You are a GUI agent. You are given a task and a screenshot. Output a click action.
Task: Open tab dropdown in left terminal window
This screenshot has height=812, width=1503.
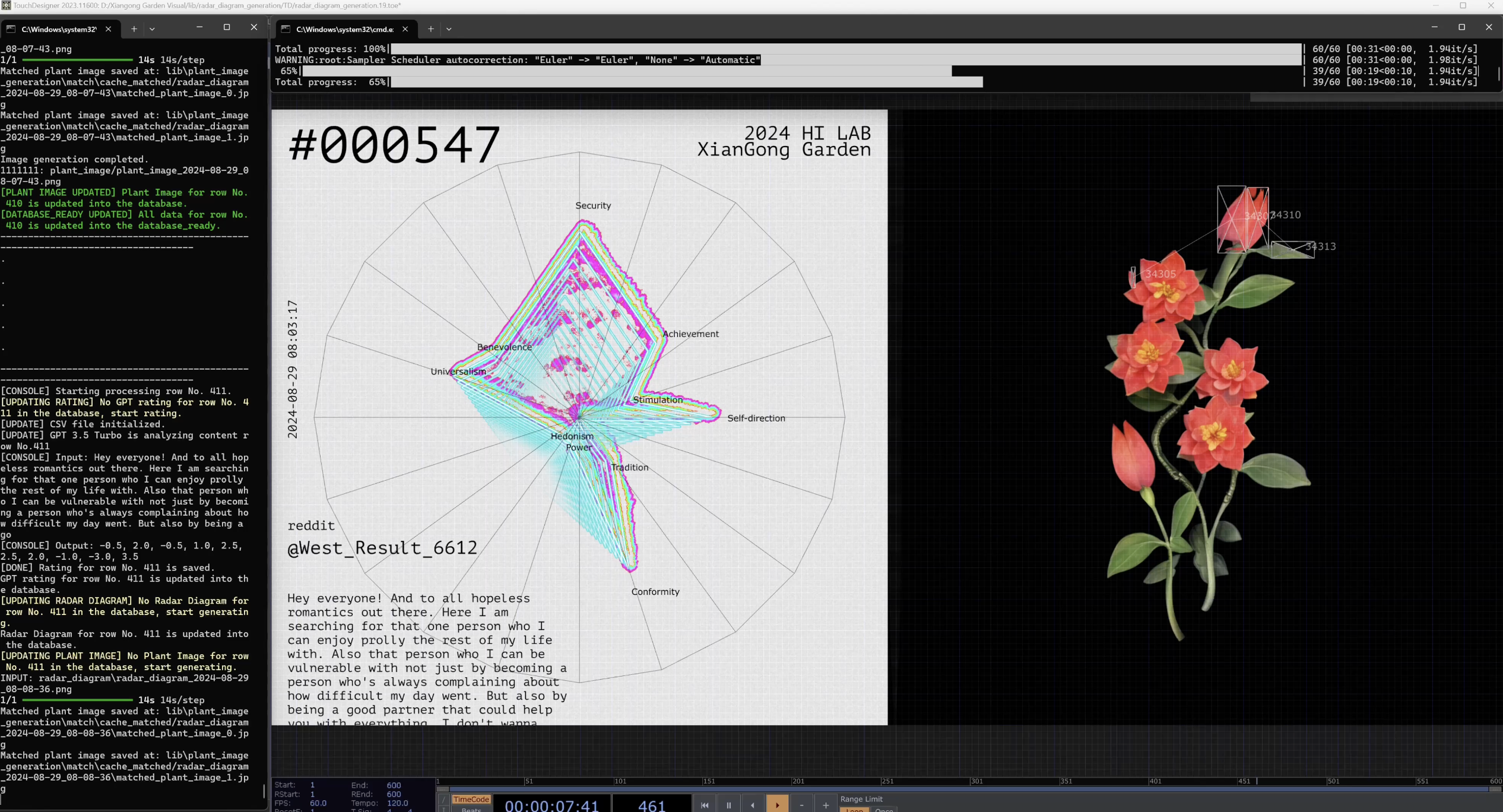coord(152,28)
